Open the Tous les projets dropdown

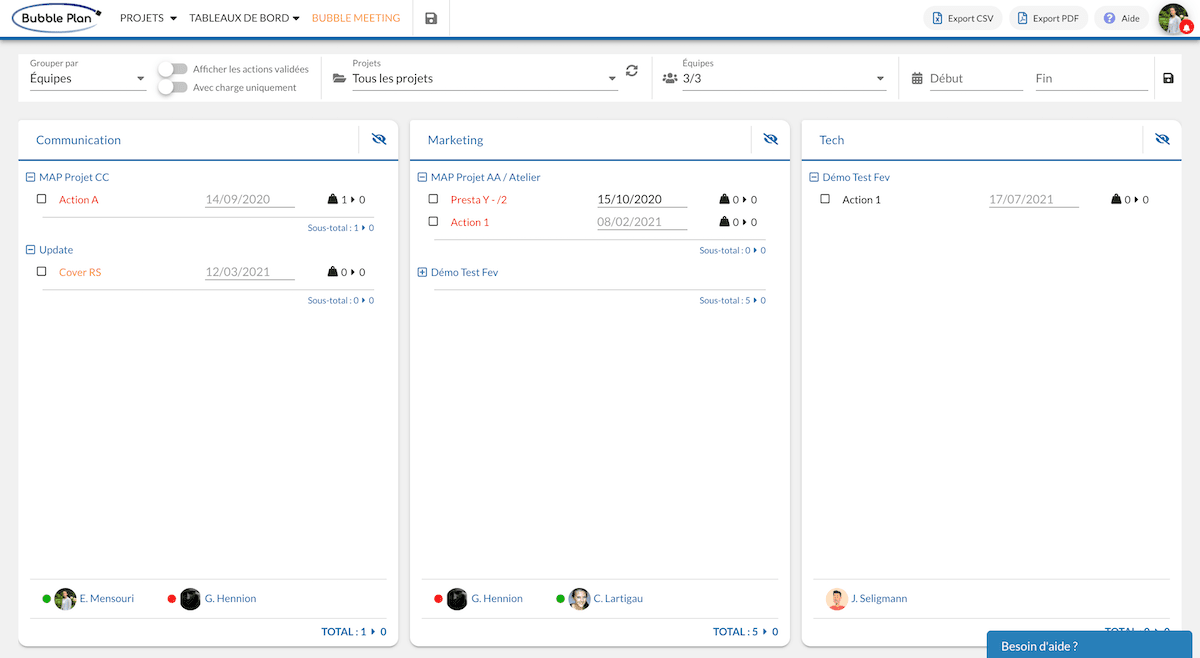pos(485,78)
